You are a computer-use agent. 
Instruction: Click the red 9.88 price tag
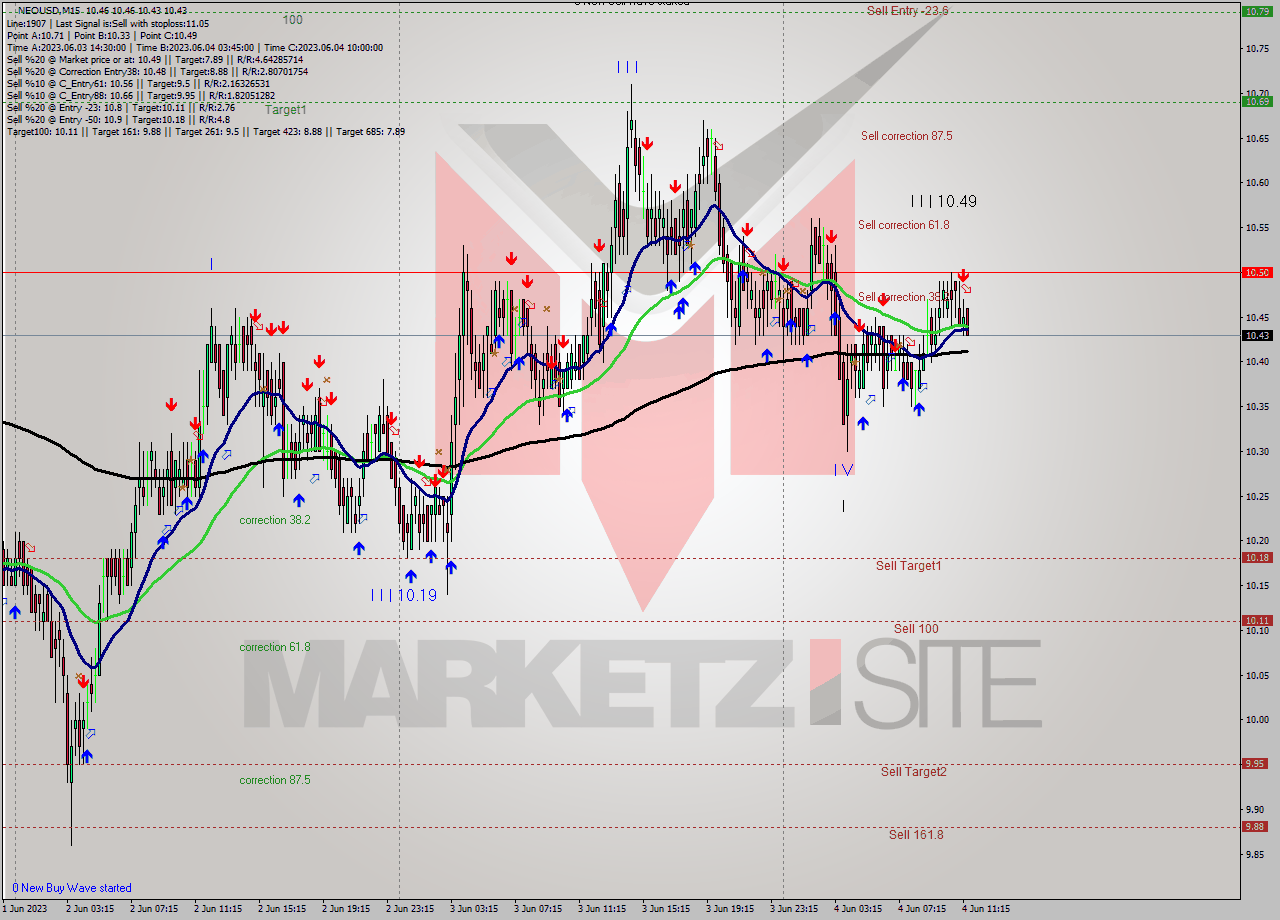coord(1257,827)
